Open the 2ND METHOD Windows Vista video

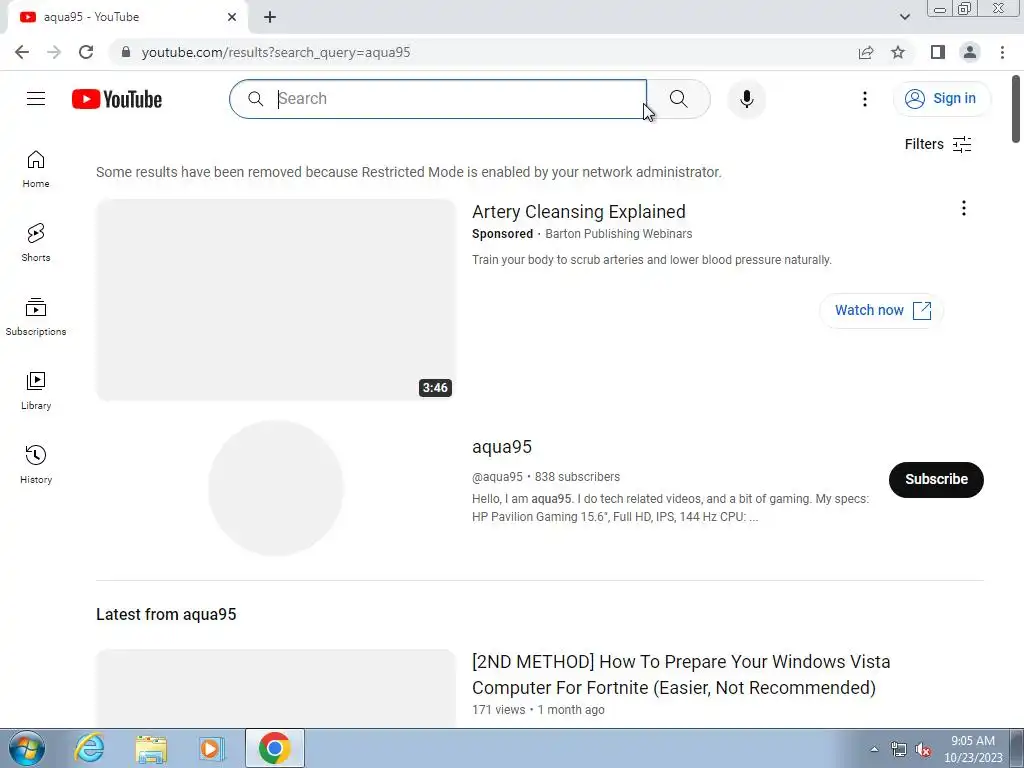tap(681, 675)
